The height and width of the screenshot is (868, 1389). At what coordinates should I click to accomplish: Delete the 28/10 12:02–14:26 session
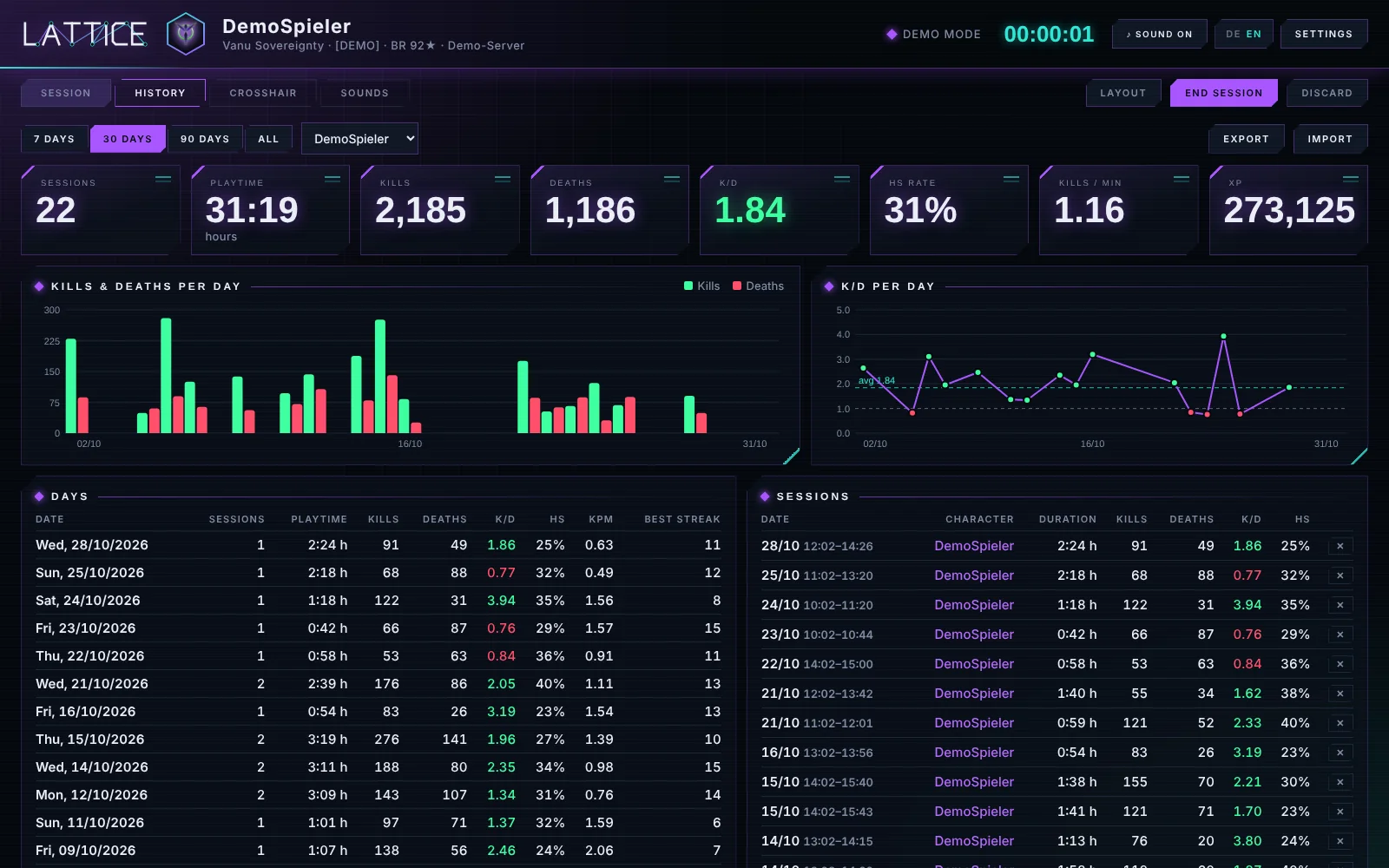pos(1340,546)
